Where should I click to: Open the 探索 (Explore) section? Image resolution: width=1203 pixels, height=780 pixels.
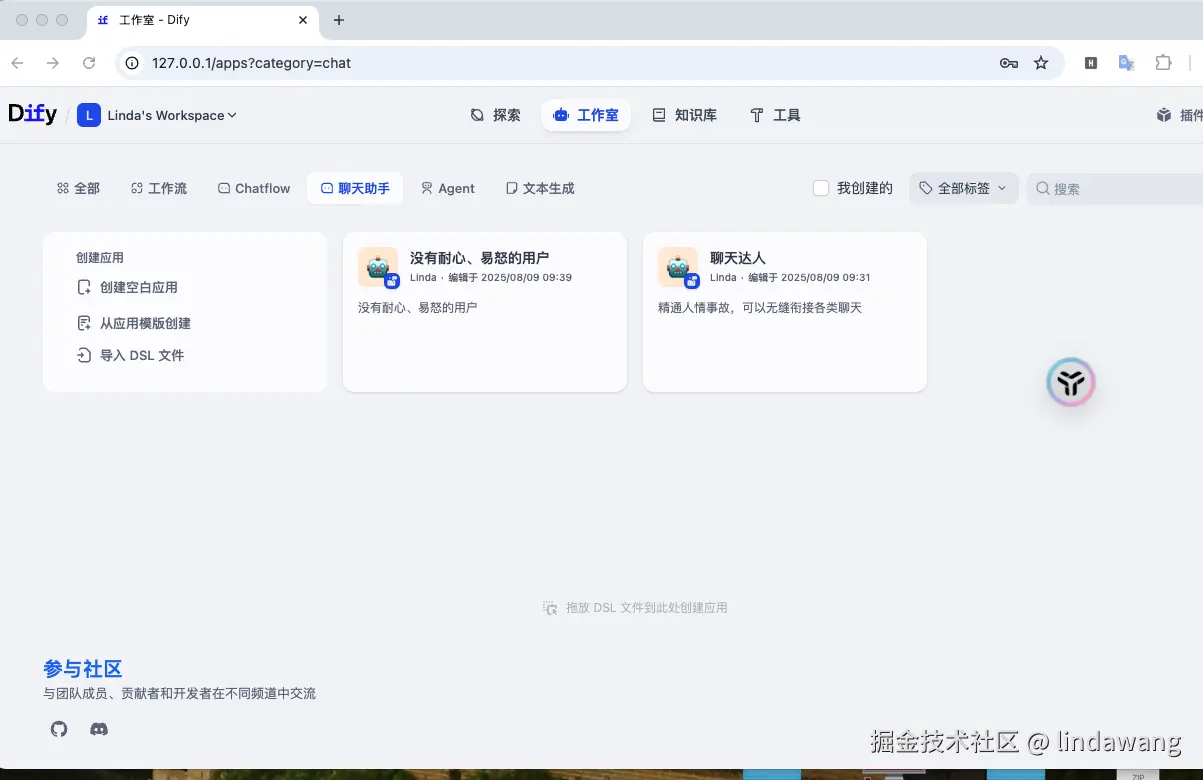point(495,114)
